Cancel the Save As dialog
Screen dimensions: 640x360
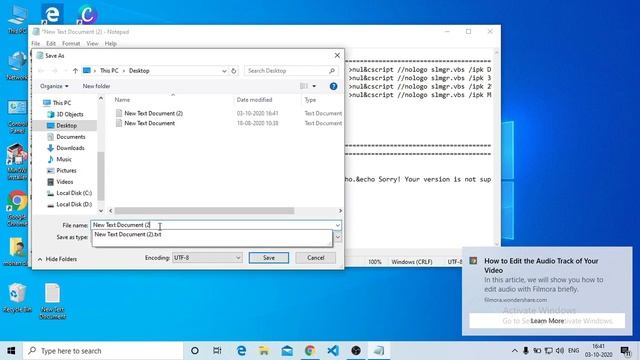(x=316, y=258)
